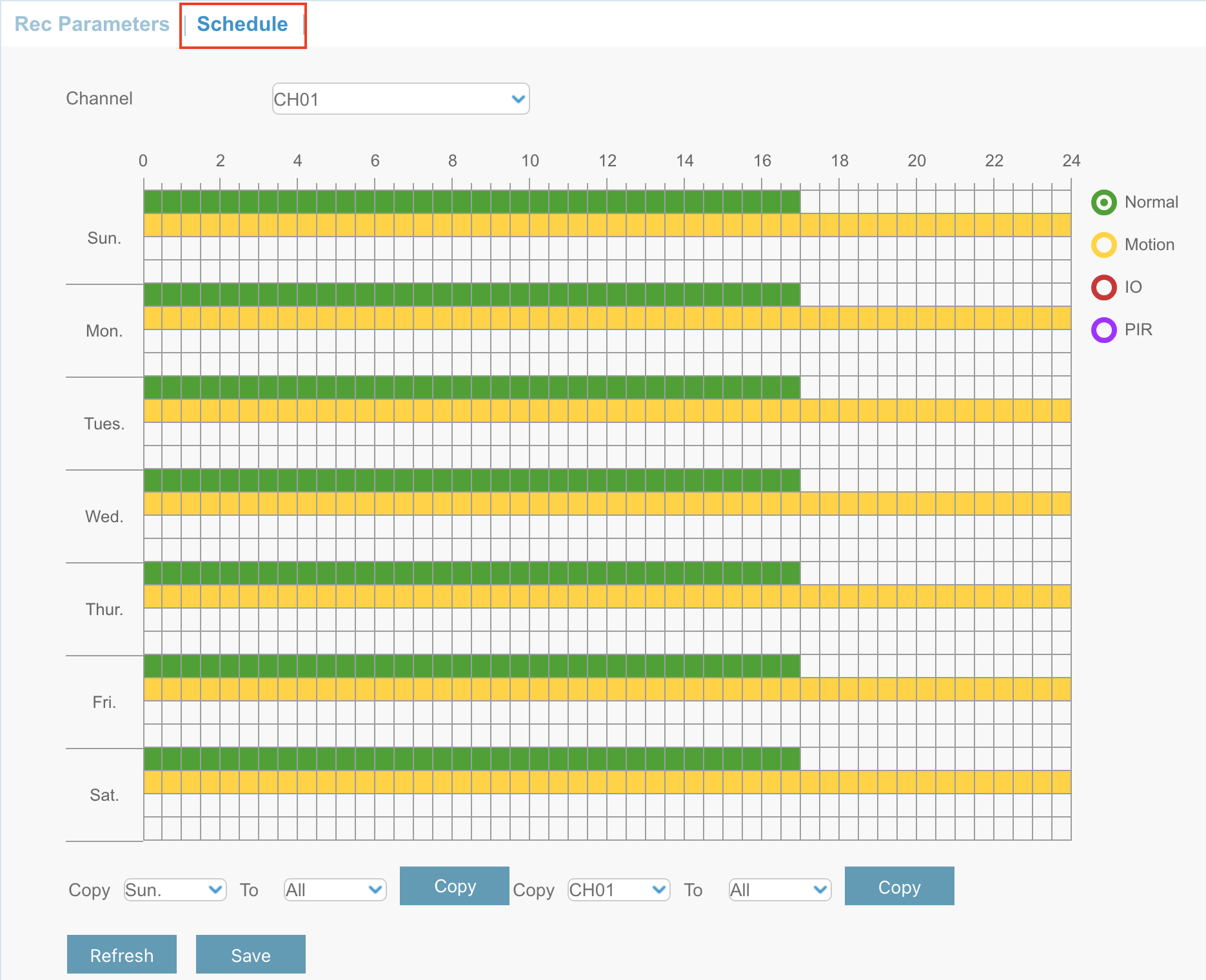Open the Schedule tab
This screenshot has width=1206, height=980.
point(242,24)
